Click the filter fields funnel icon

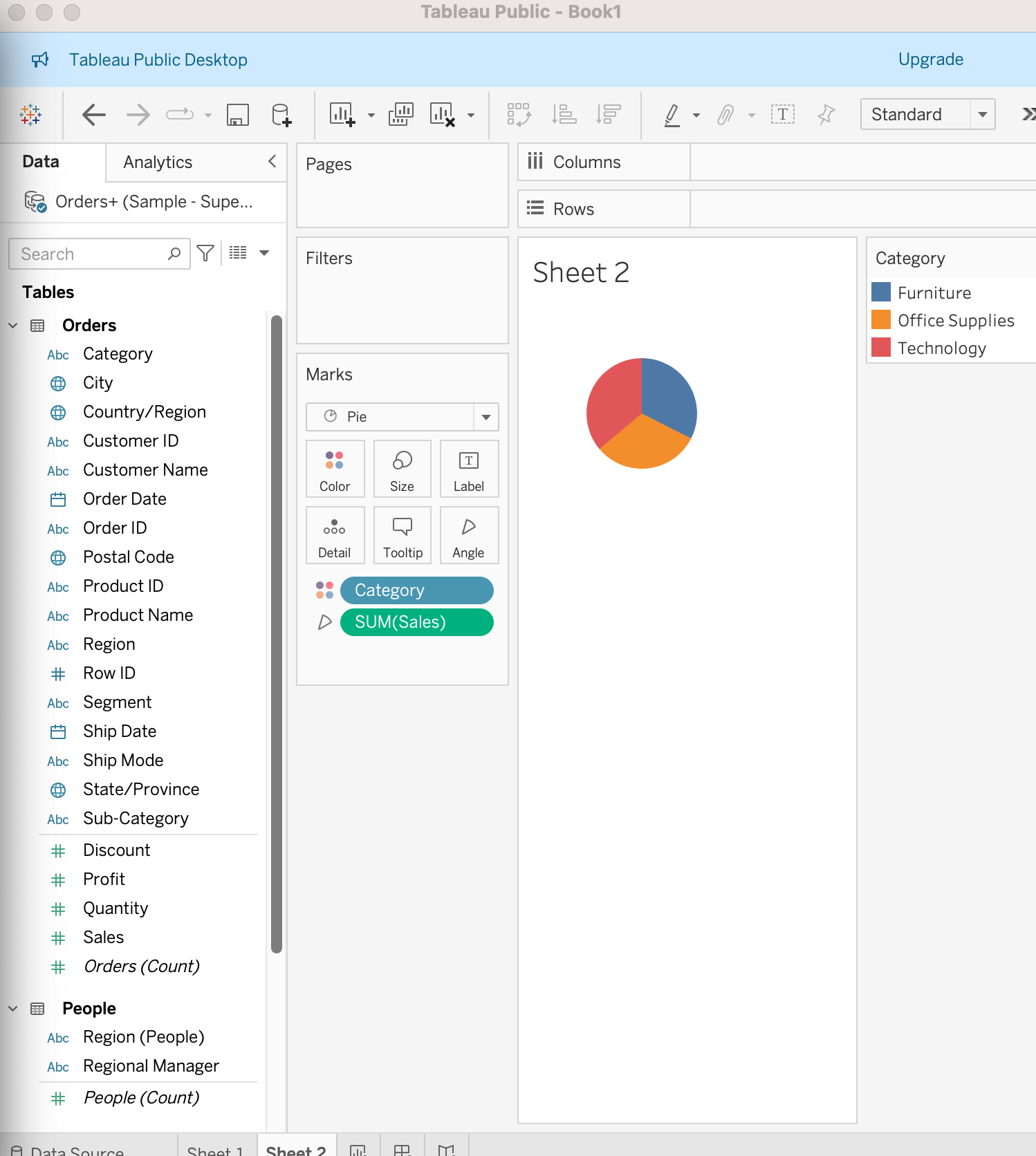coord(205,254)
